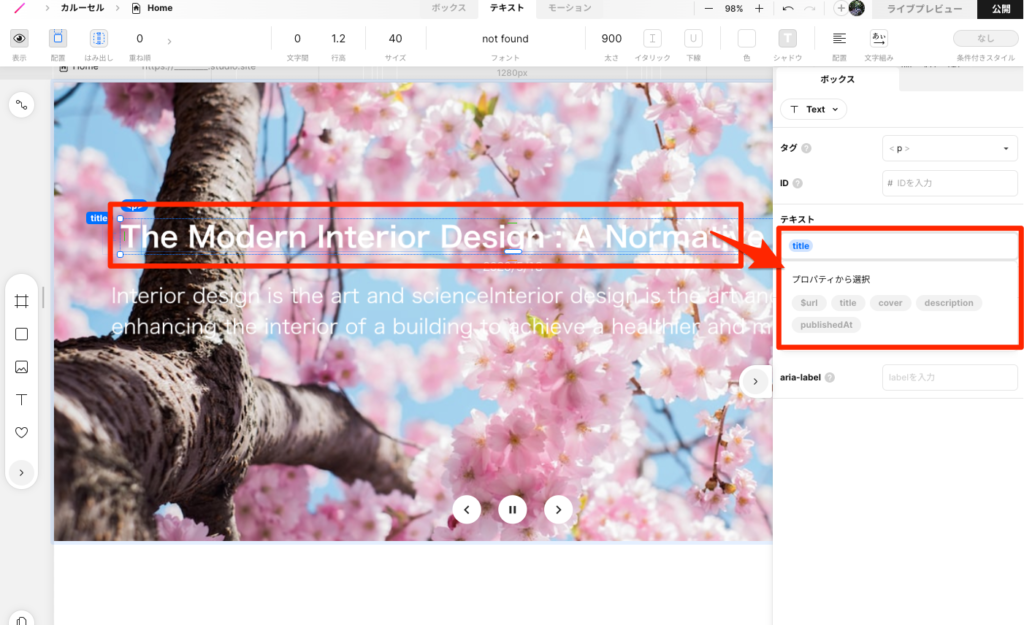
Task: Open the 色 text color swatch
Action: [746, 39]
